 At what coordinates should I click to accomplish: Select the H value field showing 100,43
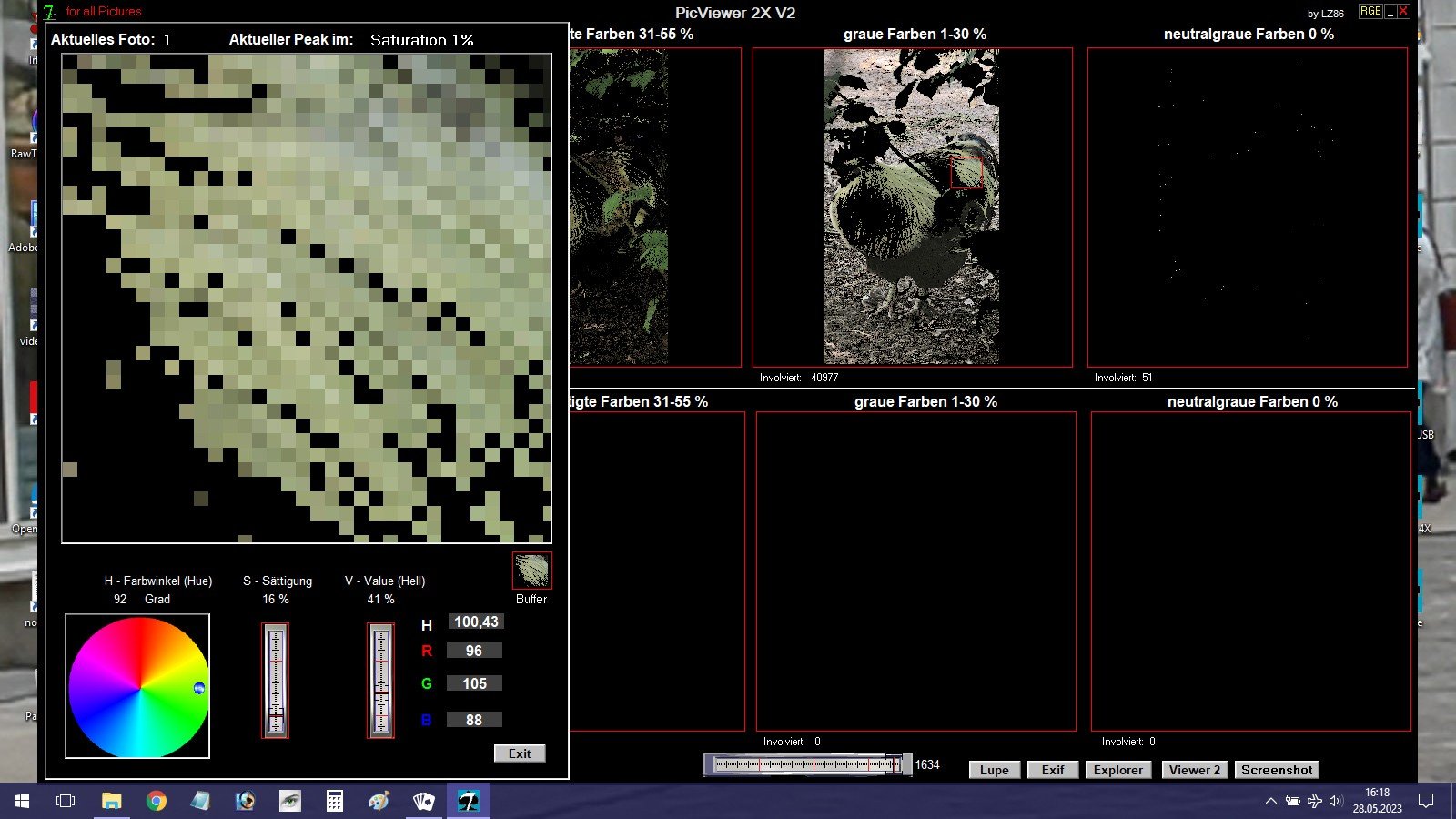click(475, 622)
